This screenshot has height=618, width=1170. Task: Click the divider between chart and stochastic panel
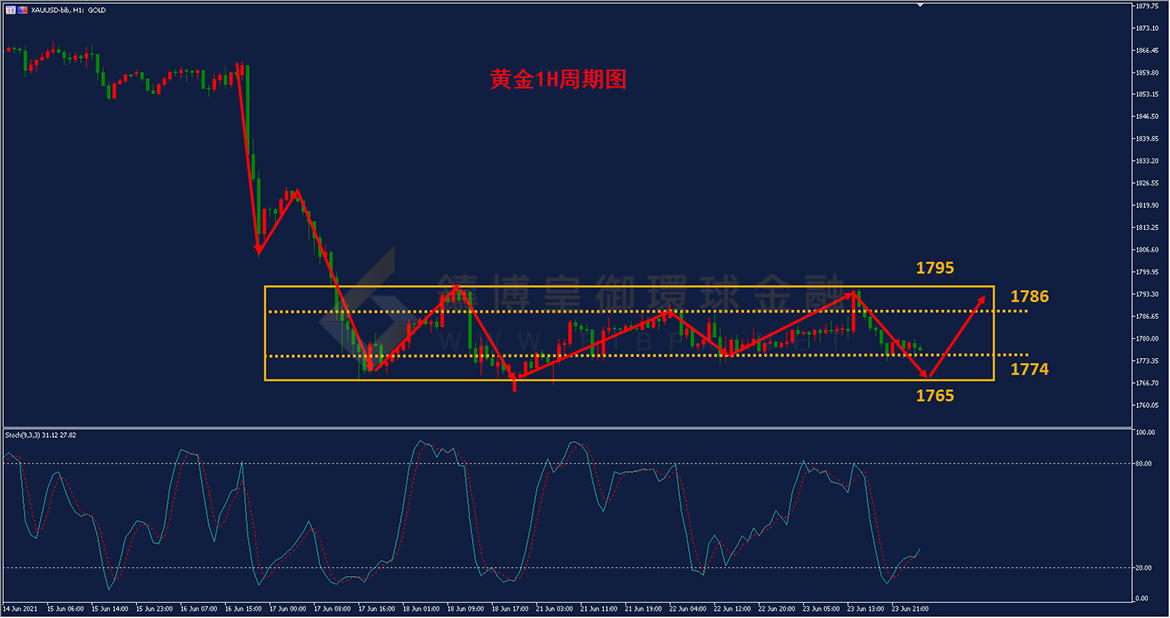pyautogui.click(x=567, y=428)
